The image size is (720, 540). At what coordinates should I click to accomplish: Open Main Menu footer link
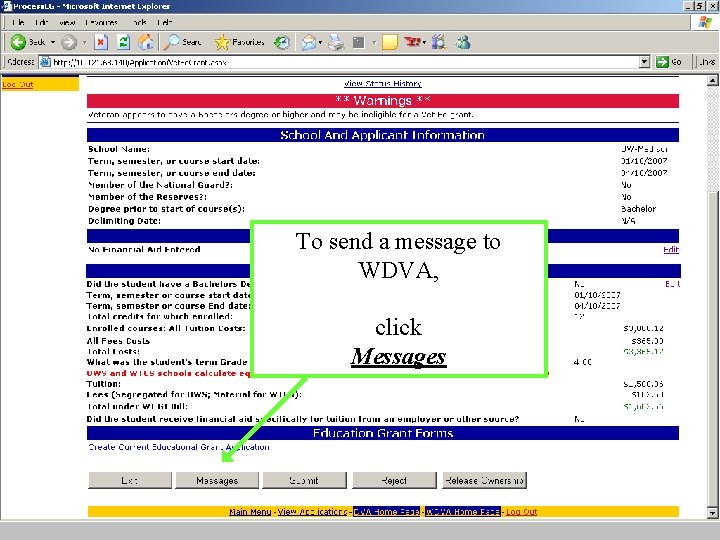click(250, 512)
